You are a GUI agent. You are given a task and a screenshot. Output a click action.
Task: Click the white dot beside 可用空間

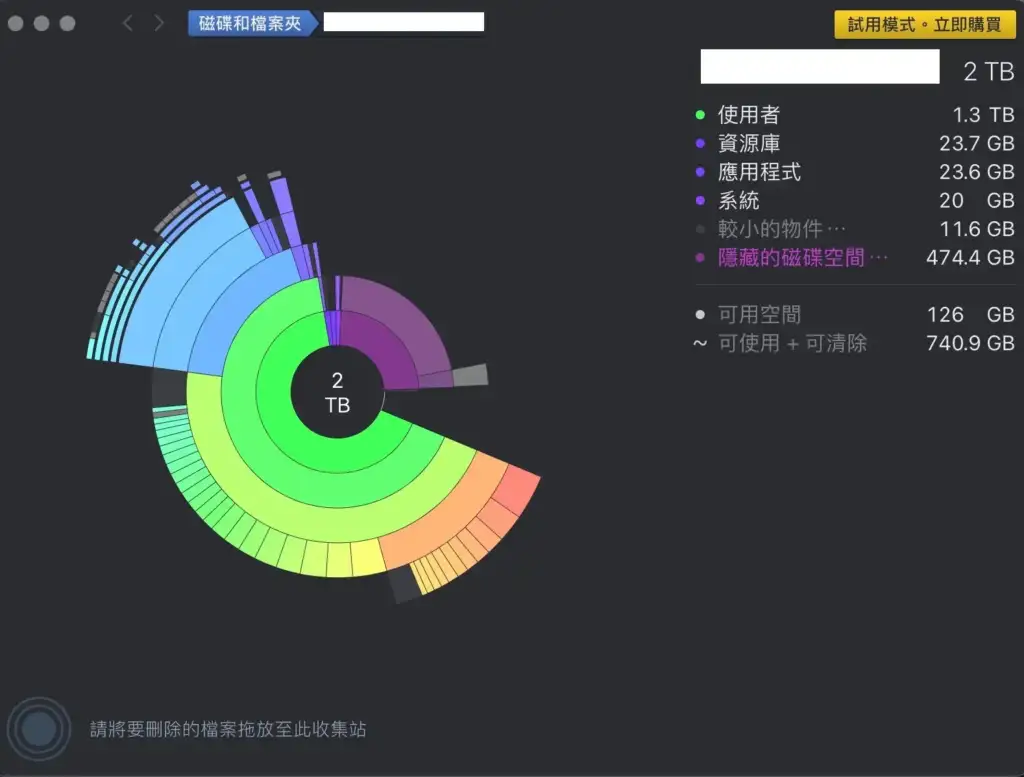pyautogui.click(x=700, y=315)
